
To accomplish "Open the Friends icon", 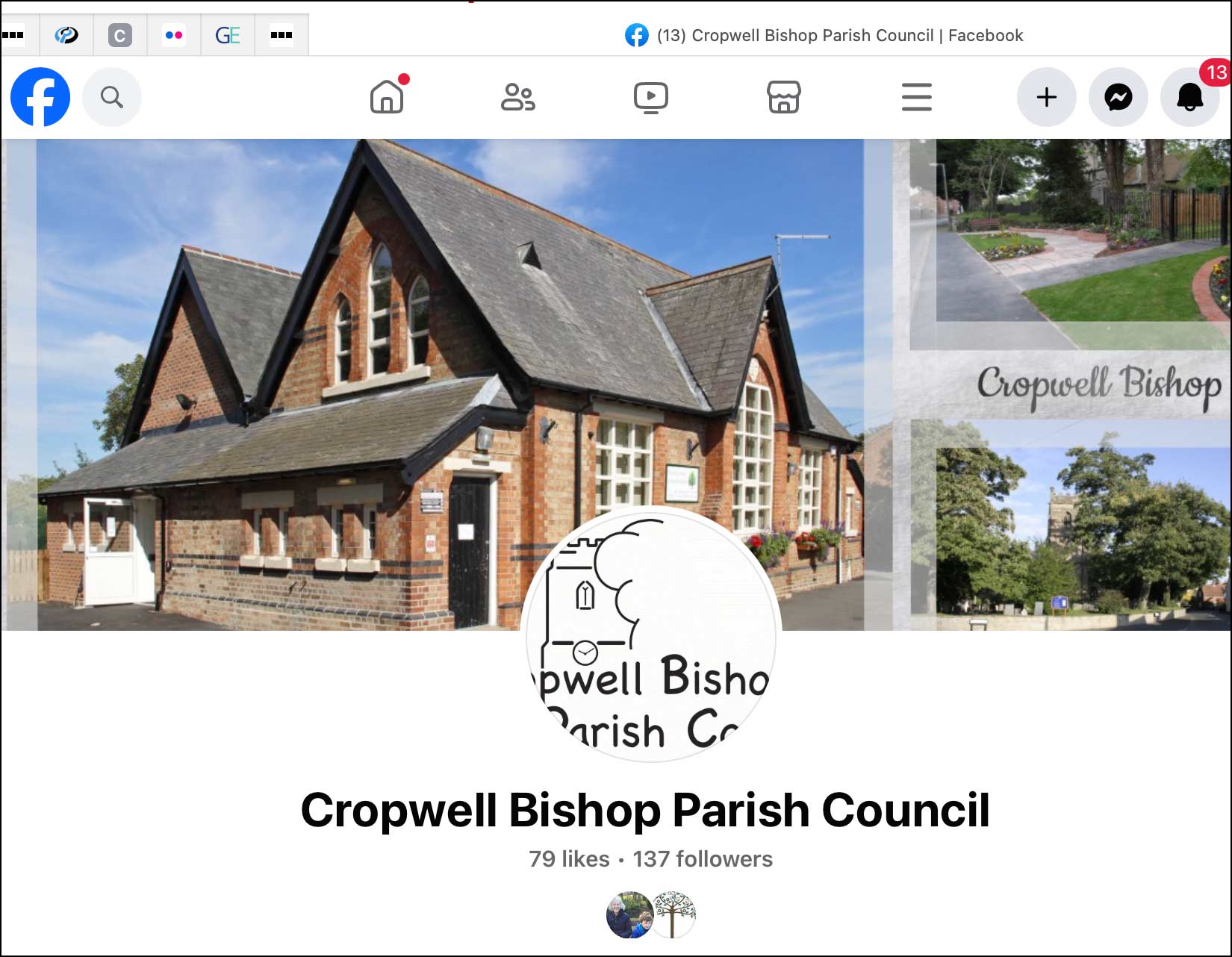I will pos(520,97).
